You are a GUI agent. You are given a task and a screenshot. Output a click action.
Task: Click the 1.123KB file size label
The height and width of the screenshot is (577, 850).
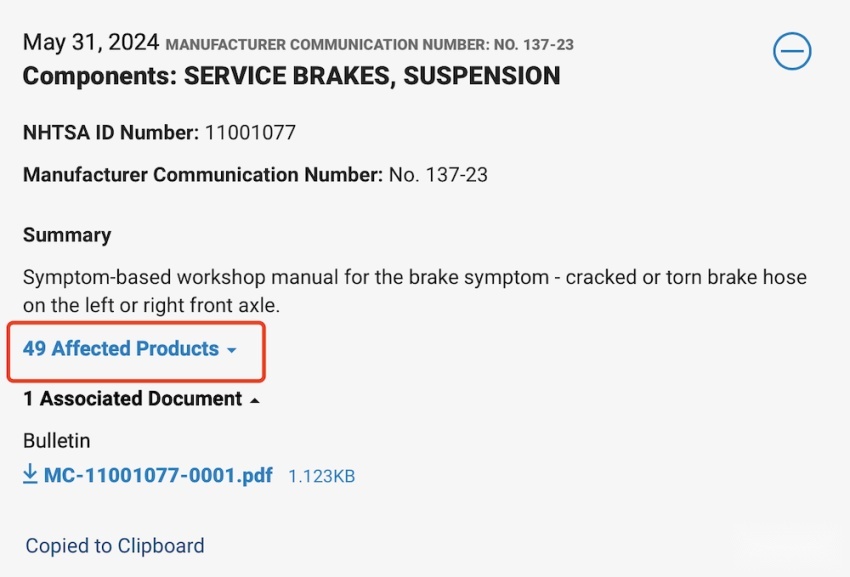tap(321, 477)
